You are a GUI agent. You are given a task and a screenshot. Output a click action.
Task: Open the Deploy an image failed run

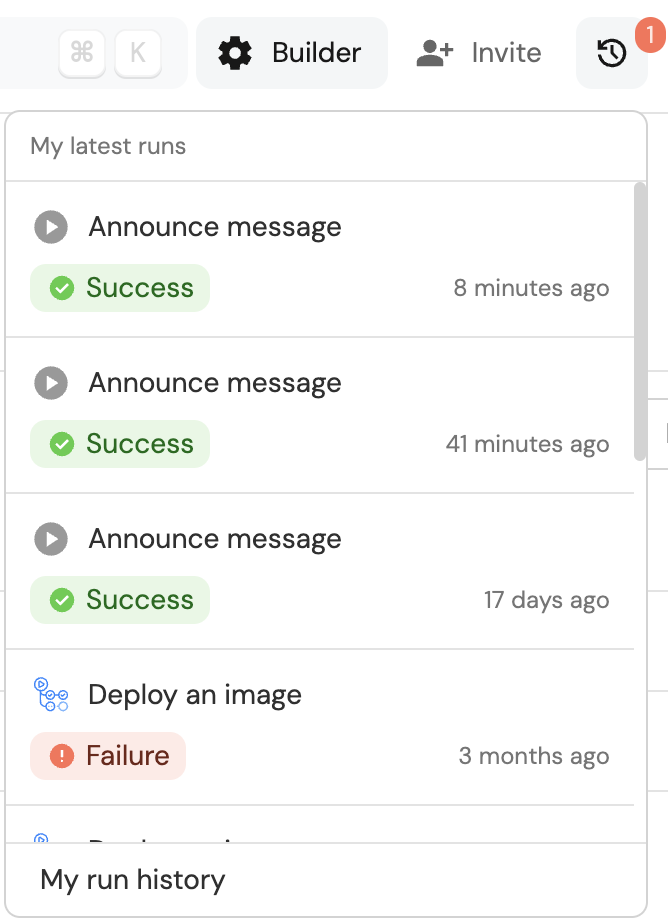click(195, 695)
